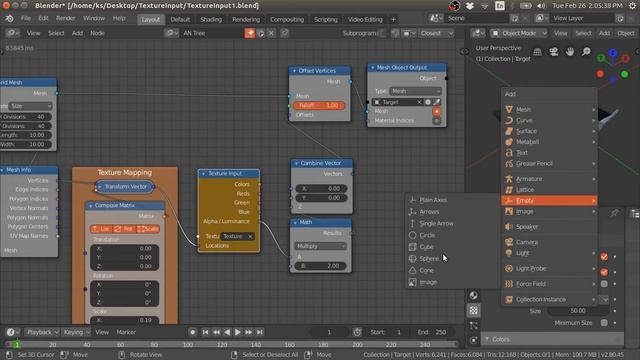This screenshot has width=640, height=360.
Task: Click the End 250 frame field
Action: (432, 332)
